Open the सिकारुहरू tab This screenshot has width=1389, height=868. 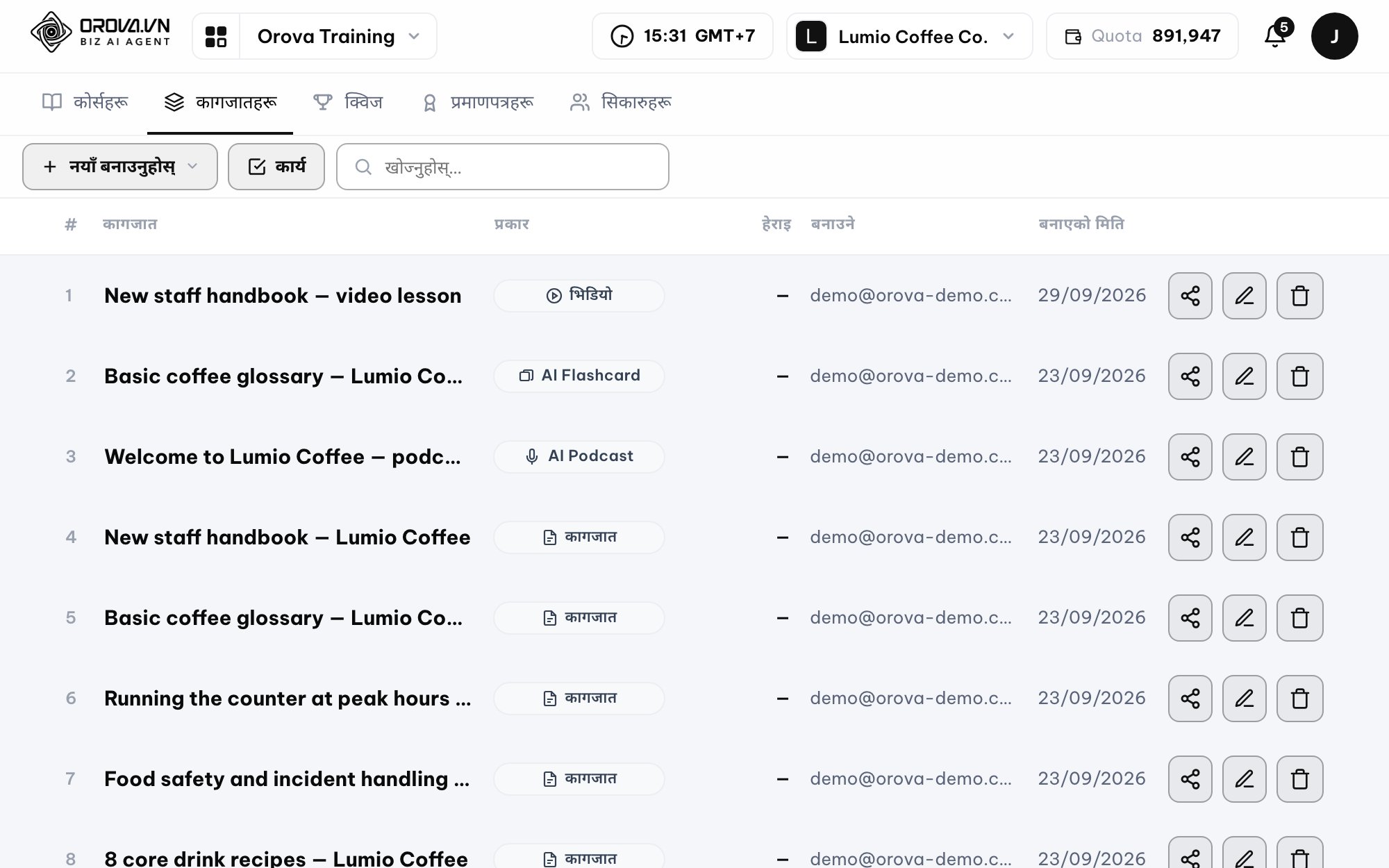(x=620, y=103)
